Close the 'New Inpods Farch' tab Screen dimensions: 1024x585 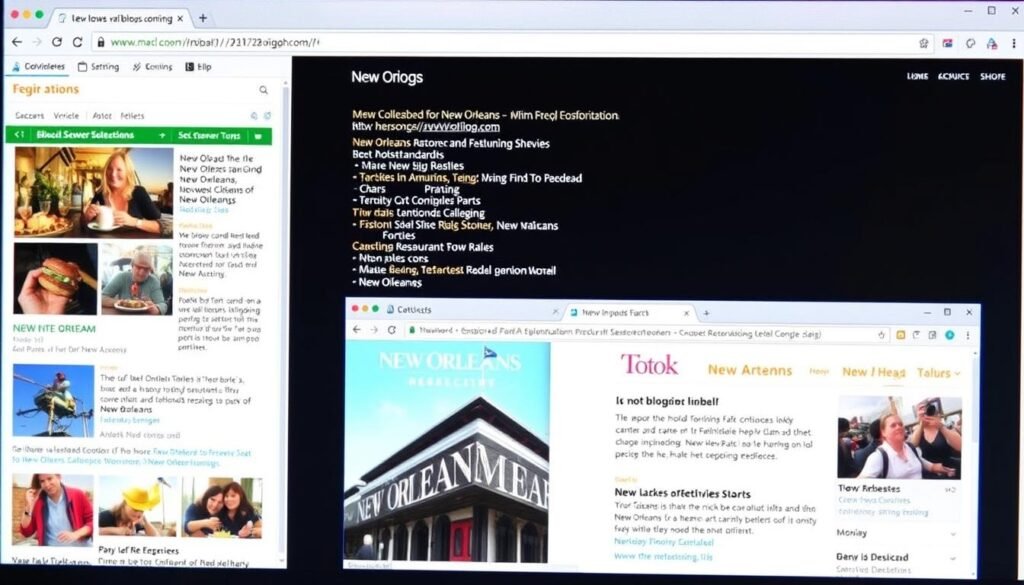click(685, 312)
